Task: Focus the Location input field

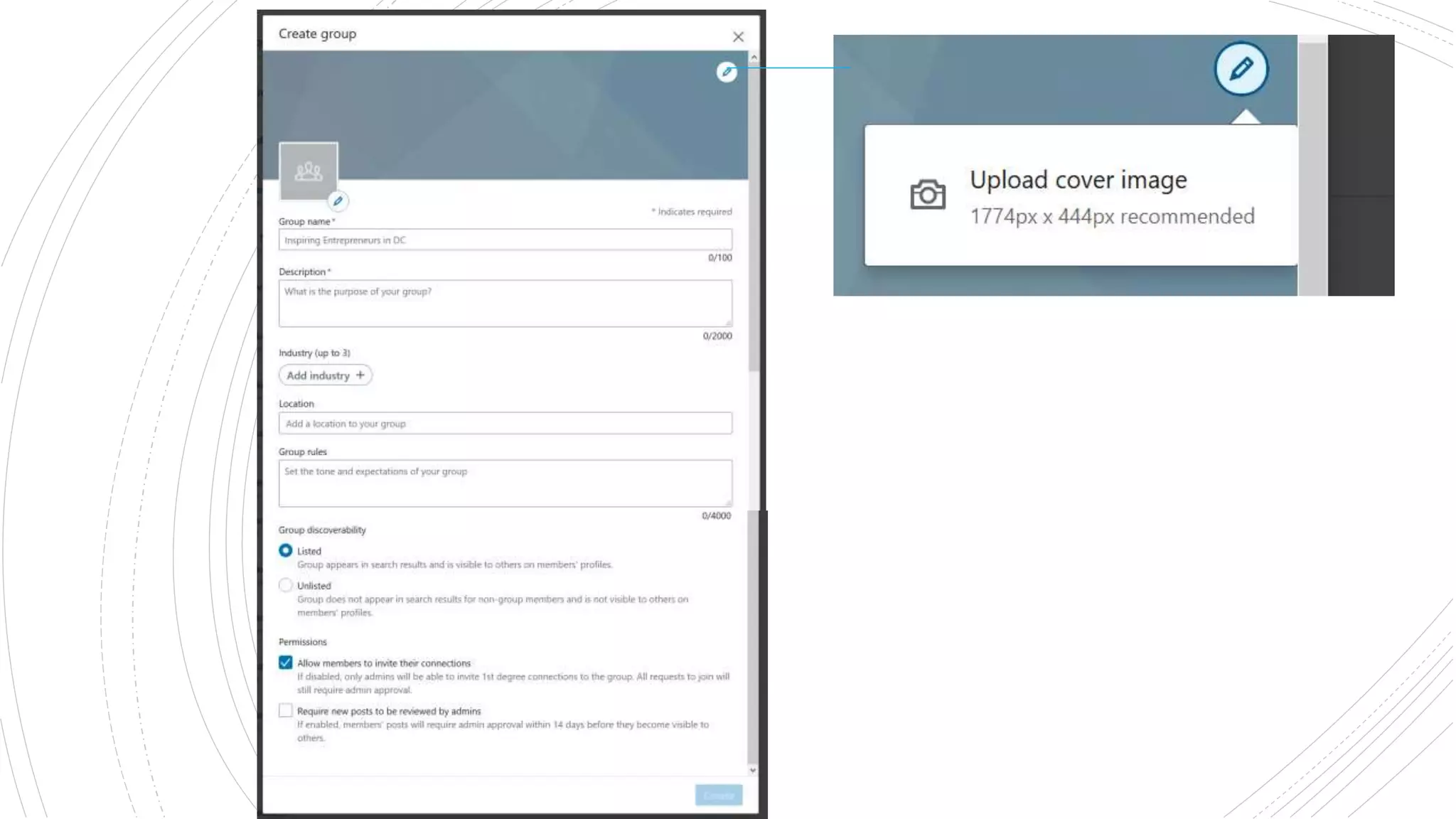Action: click(505, 424)
